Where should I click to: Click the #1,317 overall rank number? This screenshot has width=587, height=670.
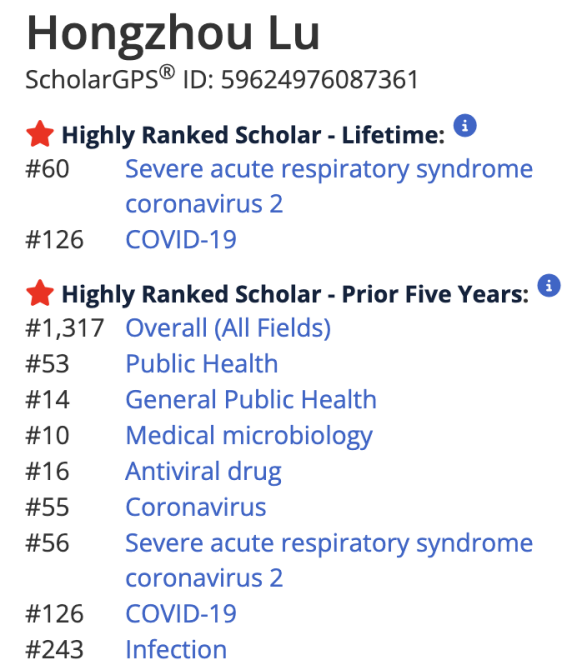(65, 329)
